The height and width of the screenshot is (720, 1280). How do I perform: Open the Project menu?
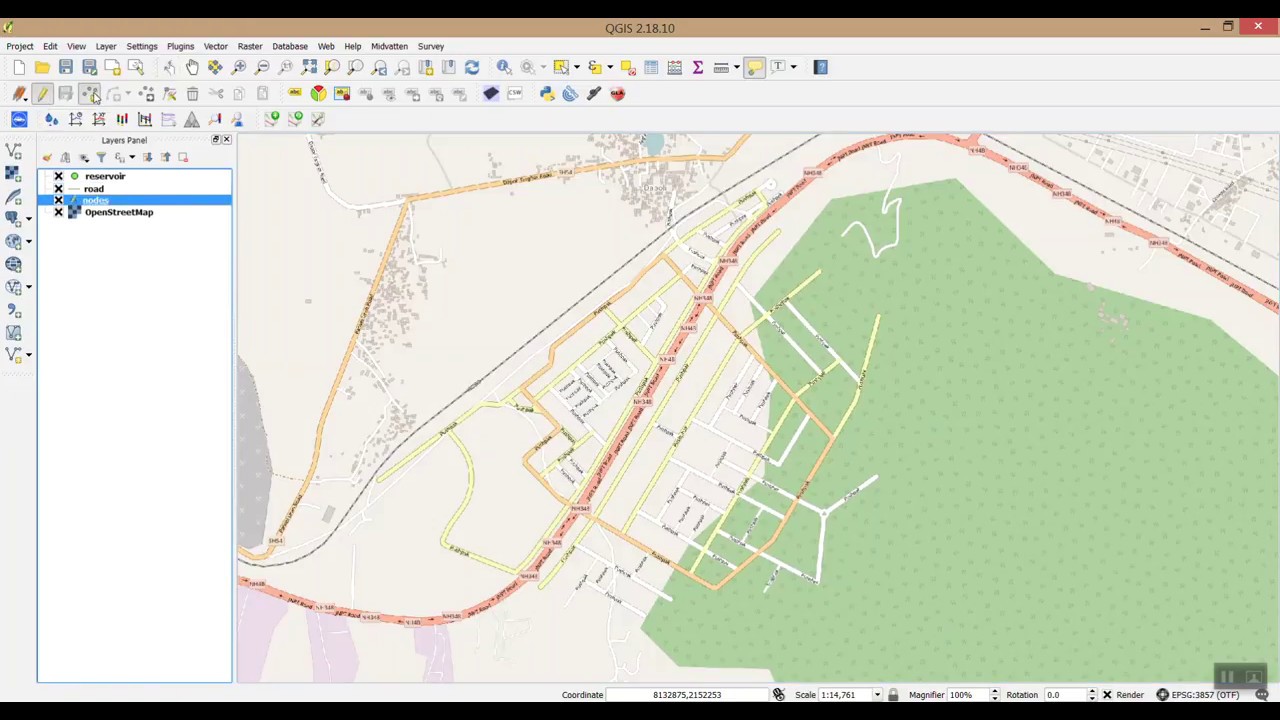20,46
